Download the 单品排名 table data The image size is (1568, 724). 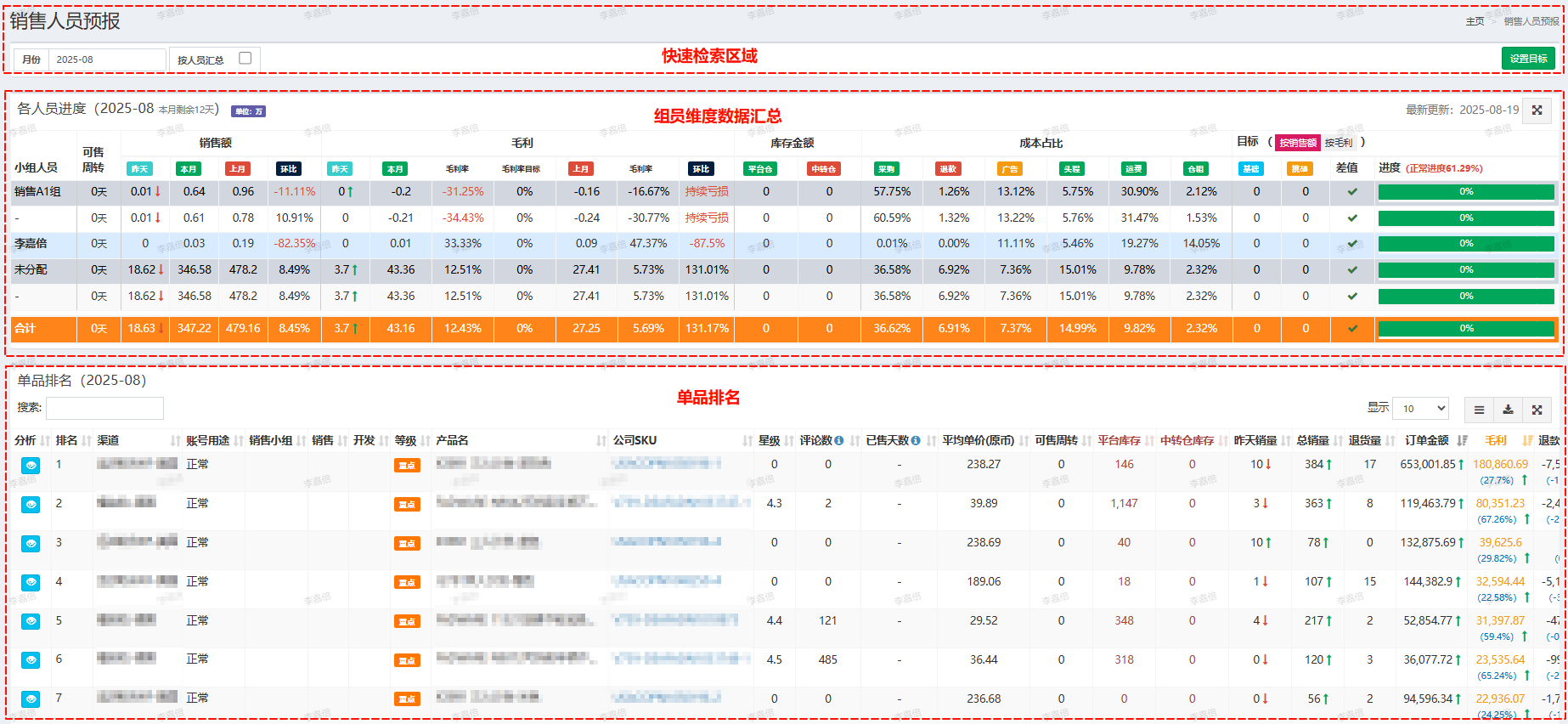point(1508,410)
